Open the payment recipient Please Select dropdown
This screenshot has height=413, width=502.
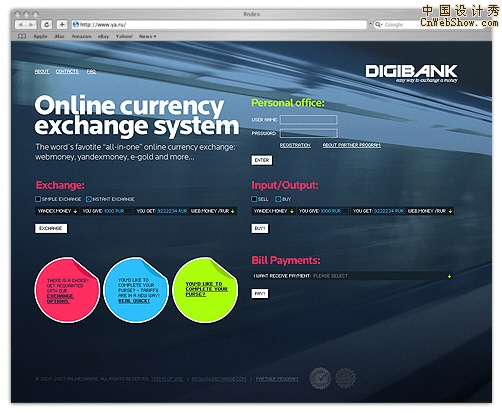(352, 276)
